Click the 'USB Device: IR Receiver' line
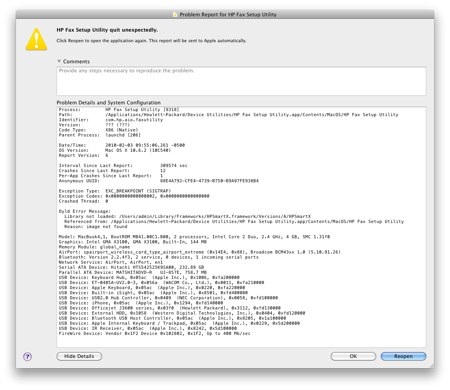450x390 pixels. [148, 328]
